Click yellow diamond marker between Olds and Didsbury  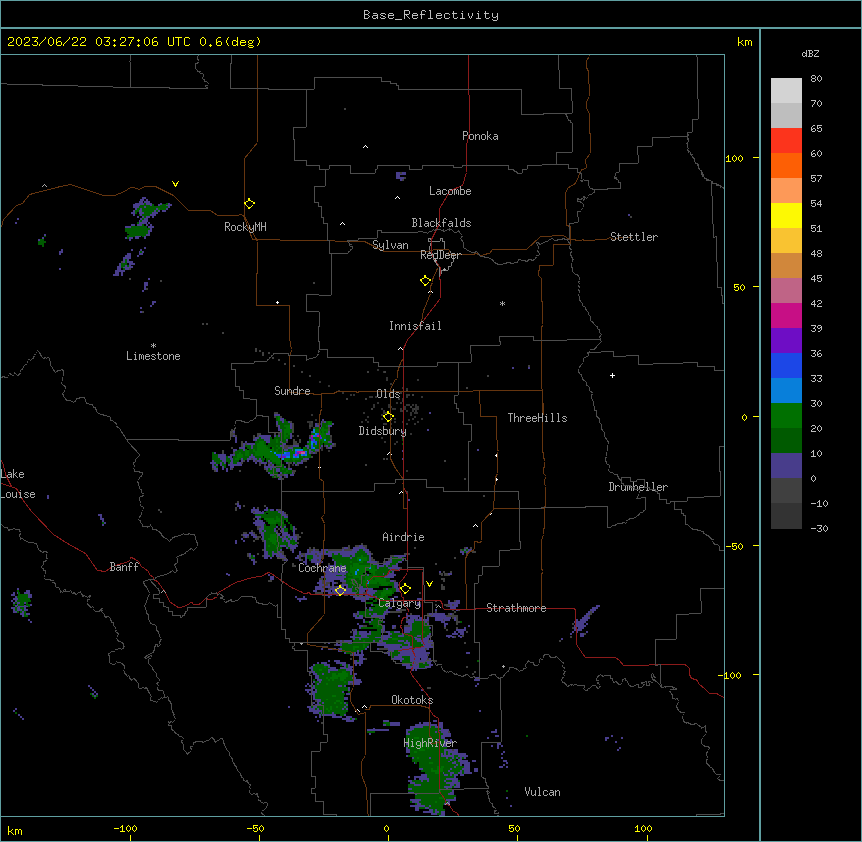(x=388, y=417)
